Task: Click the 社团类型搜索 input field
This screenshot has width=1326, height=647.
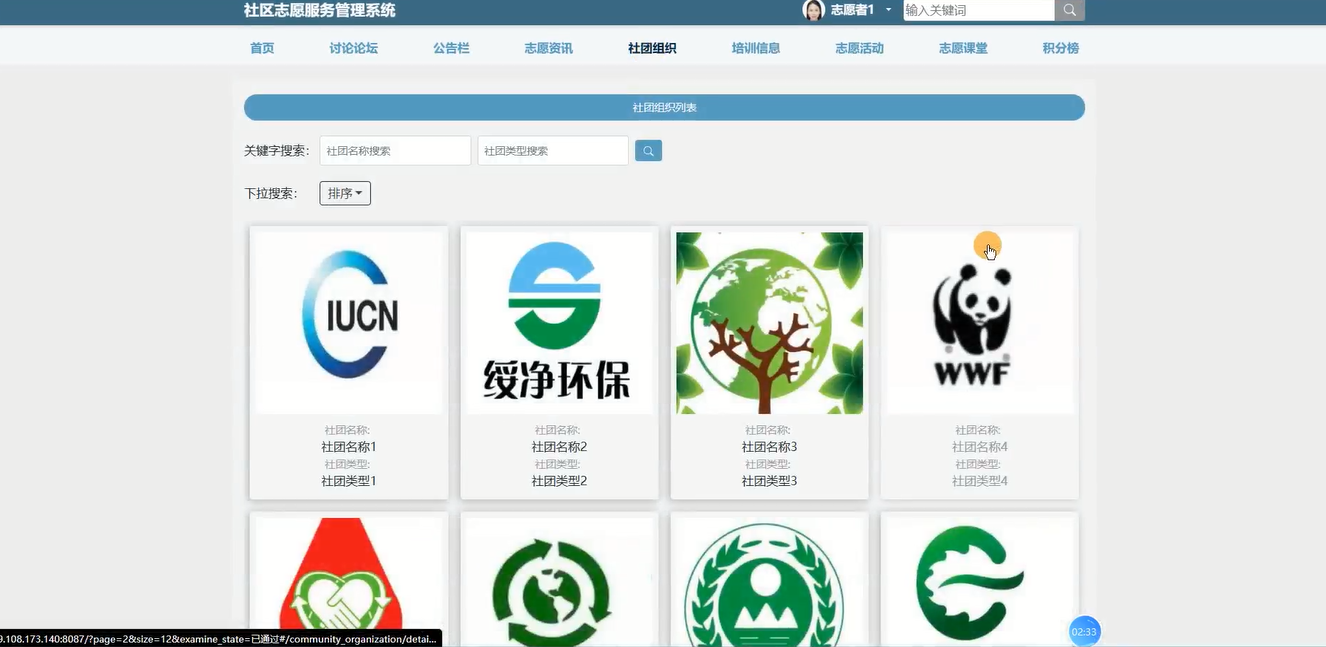Action: point(553,151)
